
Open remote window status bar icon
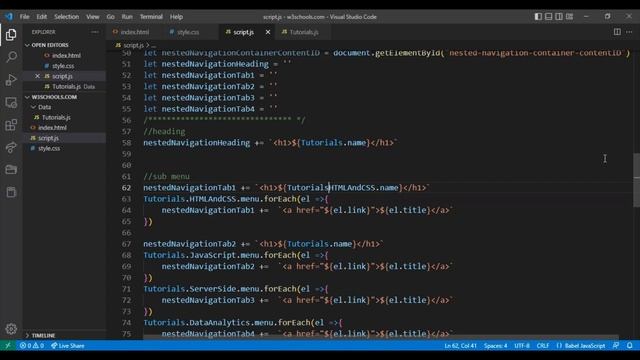[x=8, y=346]
